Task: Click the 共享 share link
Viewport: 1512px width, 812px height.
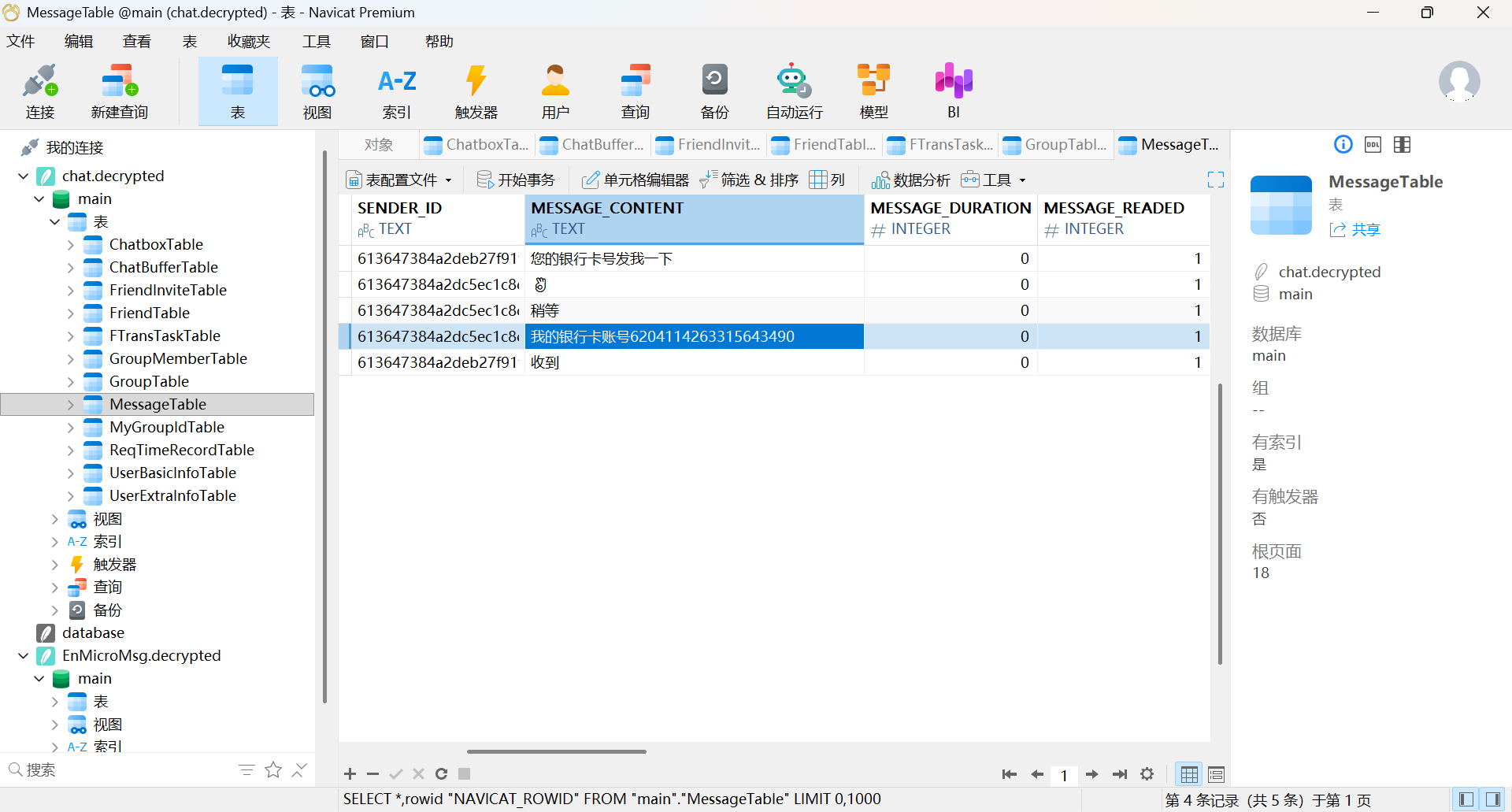Action: click(x=1355, y=230)
